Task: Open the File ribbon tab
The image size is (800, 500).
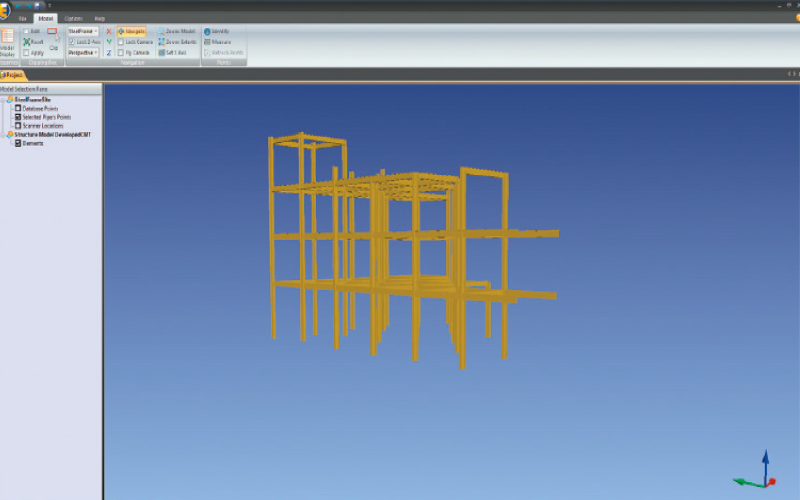Action: (x=22, y=18)
